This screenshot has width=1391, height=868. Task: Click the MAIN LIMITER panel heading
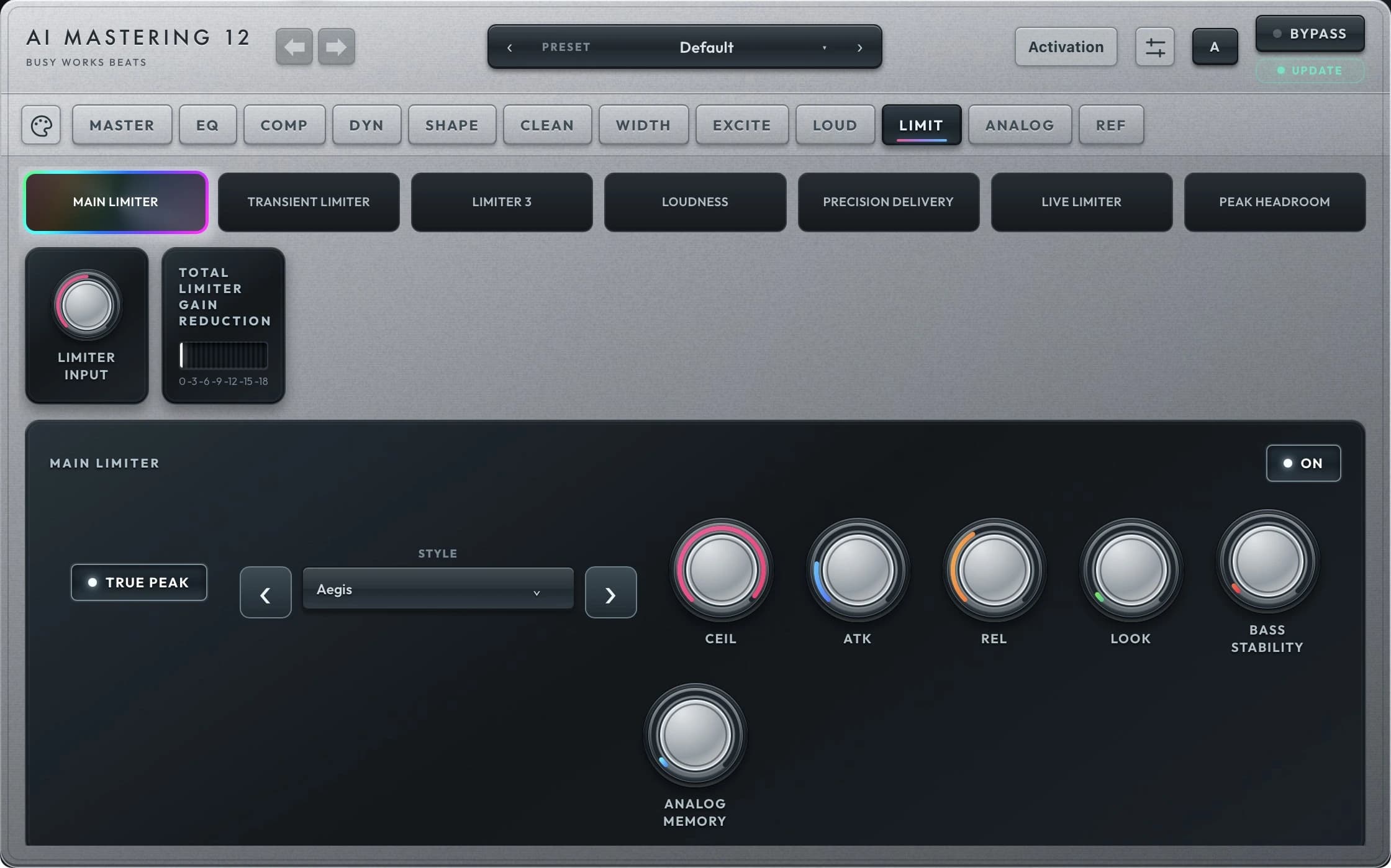point(105,463)
